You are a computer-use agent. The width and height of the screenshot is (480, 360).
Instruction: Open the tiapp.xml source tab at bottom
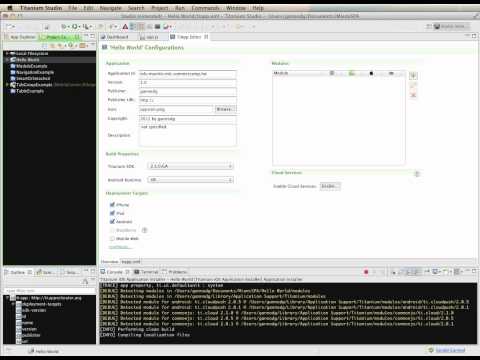(x=131, y=262)
